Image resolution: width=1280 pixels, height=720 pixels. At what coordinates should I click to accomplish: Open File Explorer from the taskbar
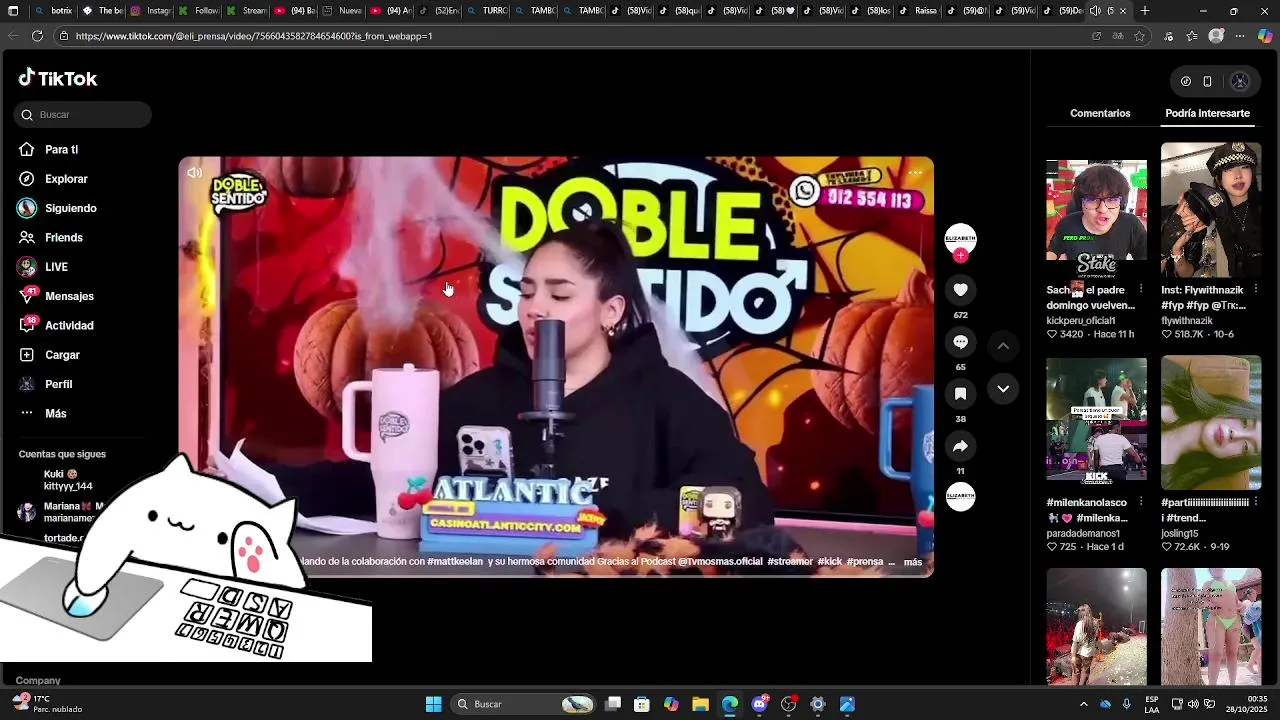(x=700, y=704)
